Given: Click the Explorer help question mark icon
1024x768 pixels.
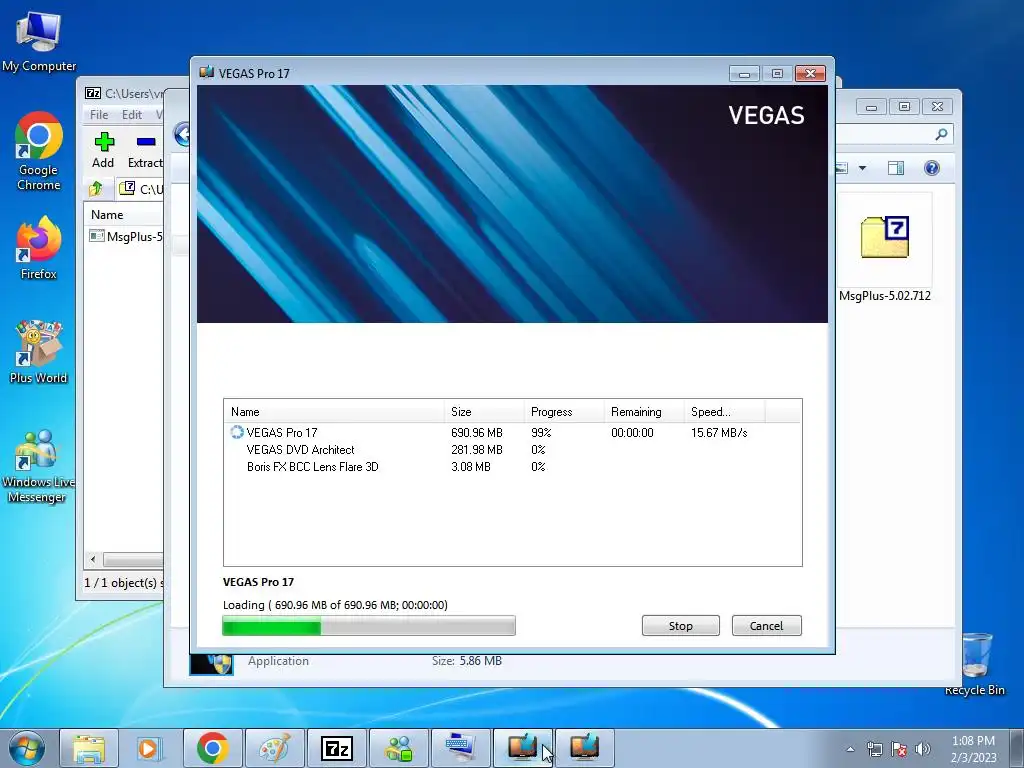Looking at the screenshot, I should point(932,168).
